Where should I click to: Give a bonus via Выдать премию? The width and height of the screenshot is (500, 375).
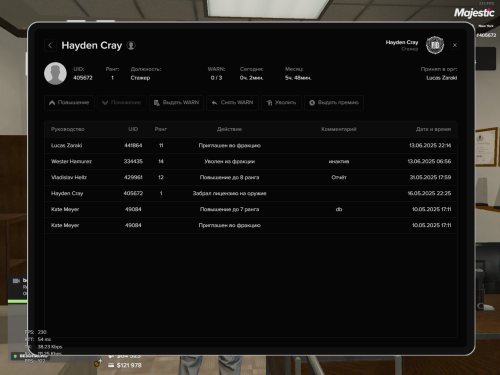334,103
